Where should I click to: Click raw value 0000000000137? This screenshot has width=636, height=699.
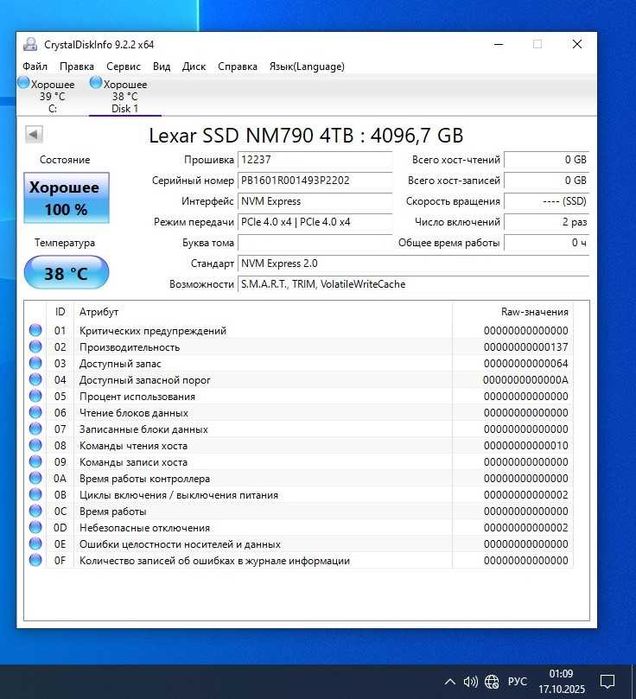(526, 347)
